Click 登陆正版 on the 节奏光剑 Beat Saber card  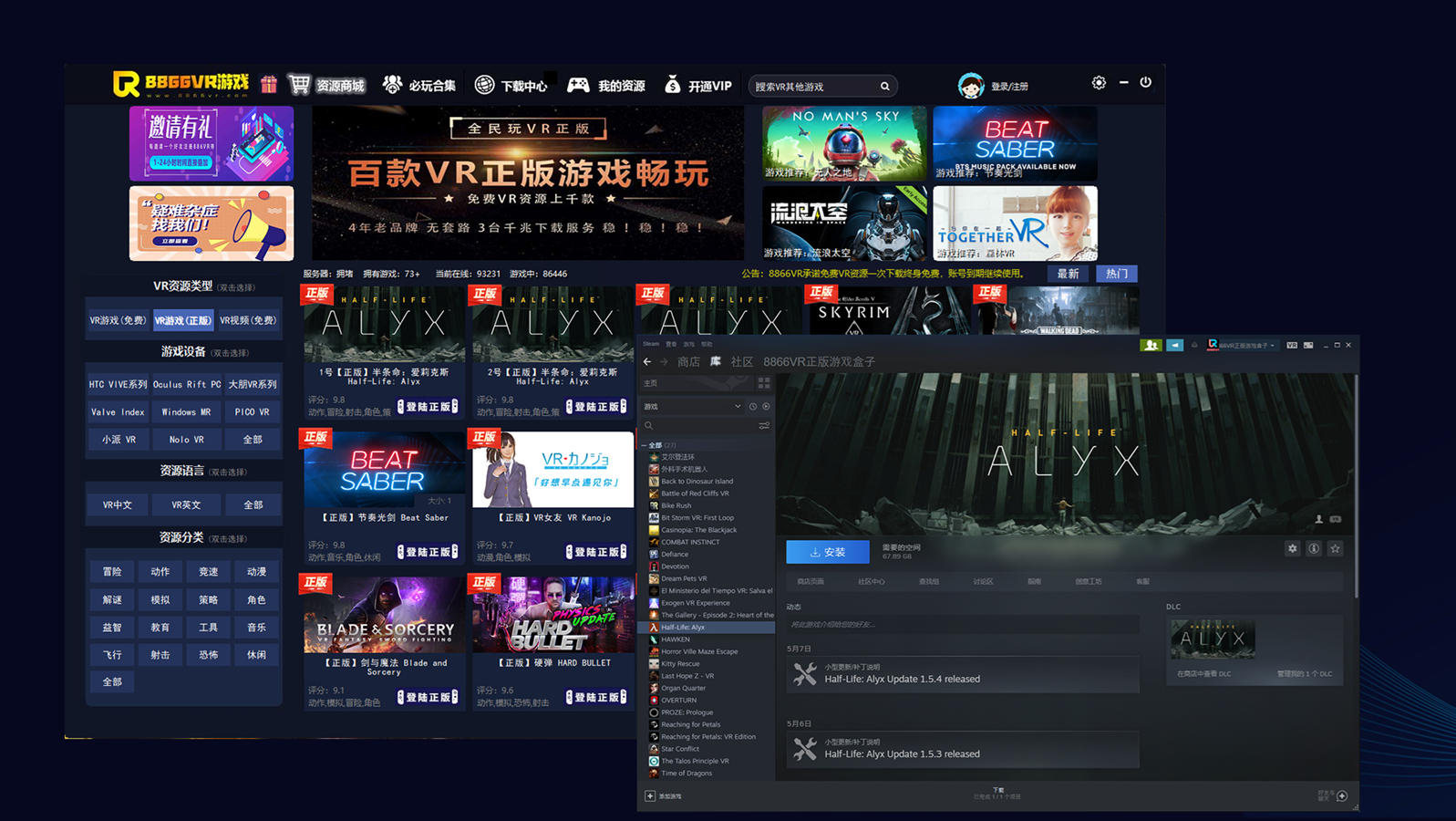[x=428, y=552]
